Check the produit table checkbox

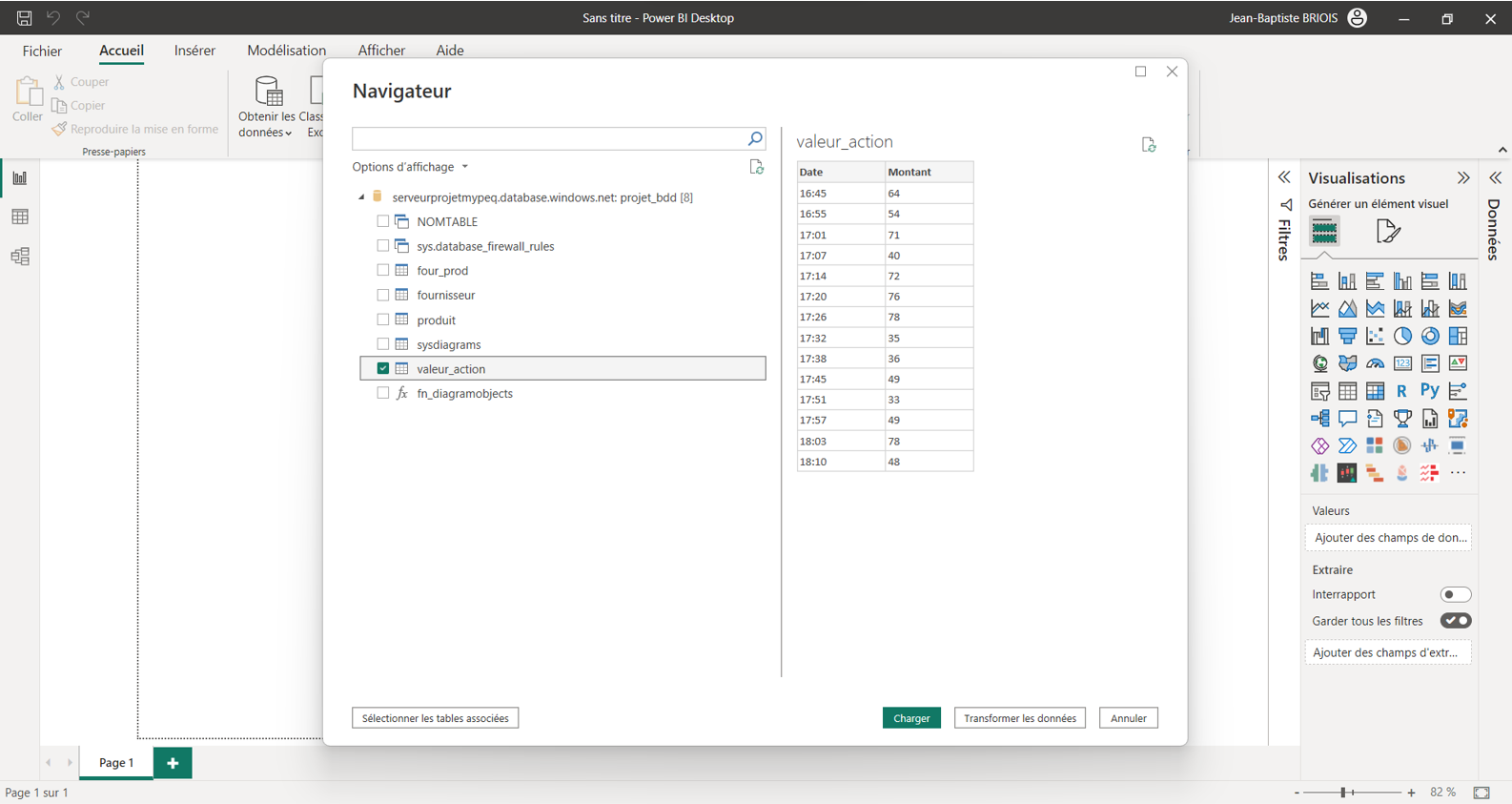click(x=383, y=320)
